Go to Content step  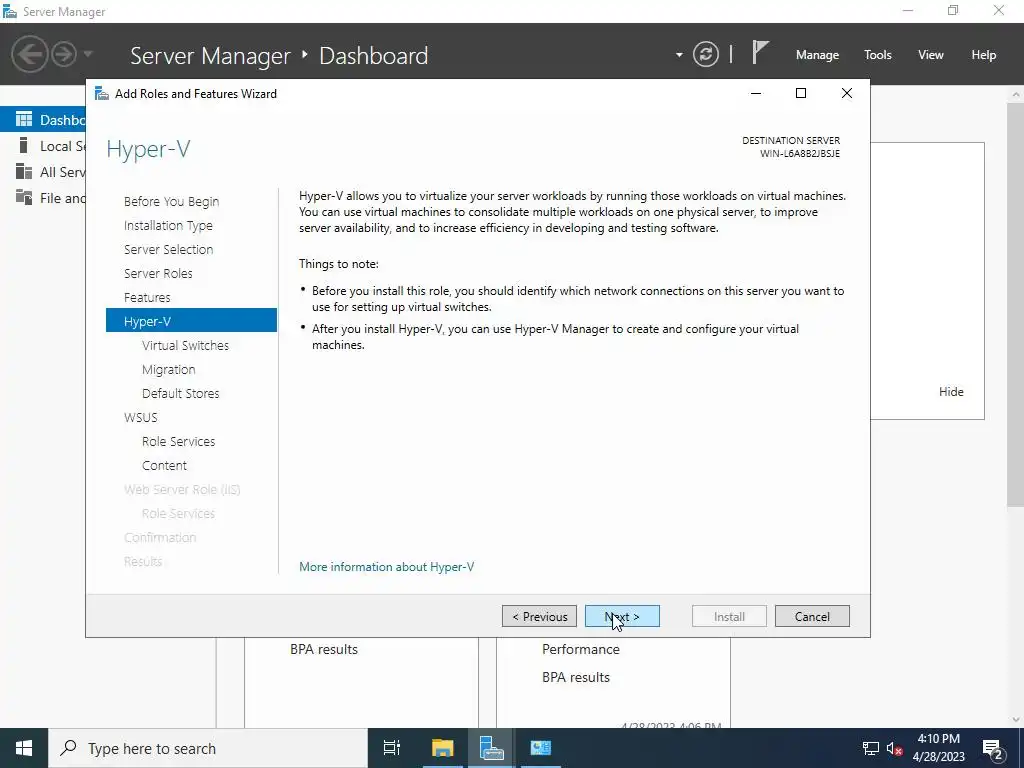click(164, 466)
